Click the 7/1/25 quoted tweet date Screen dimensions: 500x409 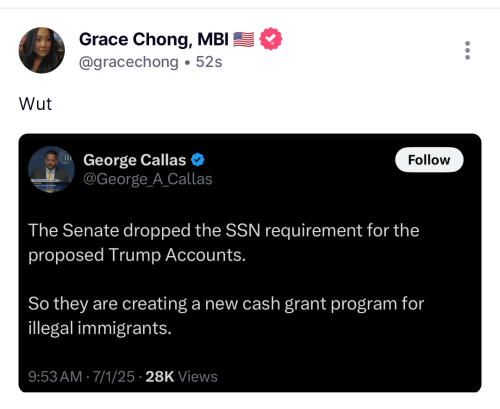pos(114,377)
